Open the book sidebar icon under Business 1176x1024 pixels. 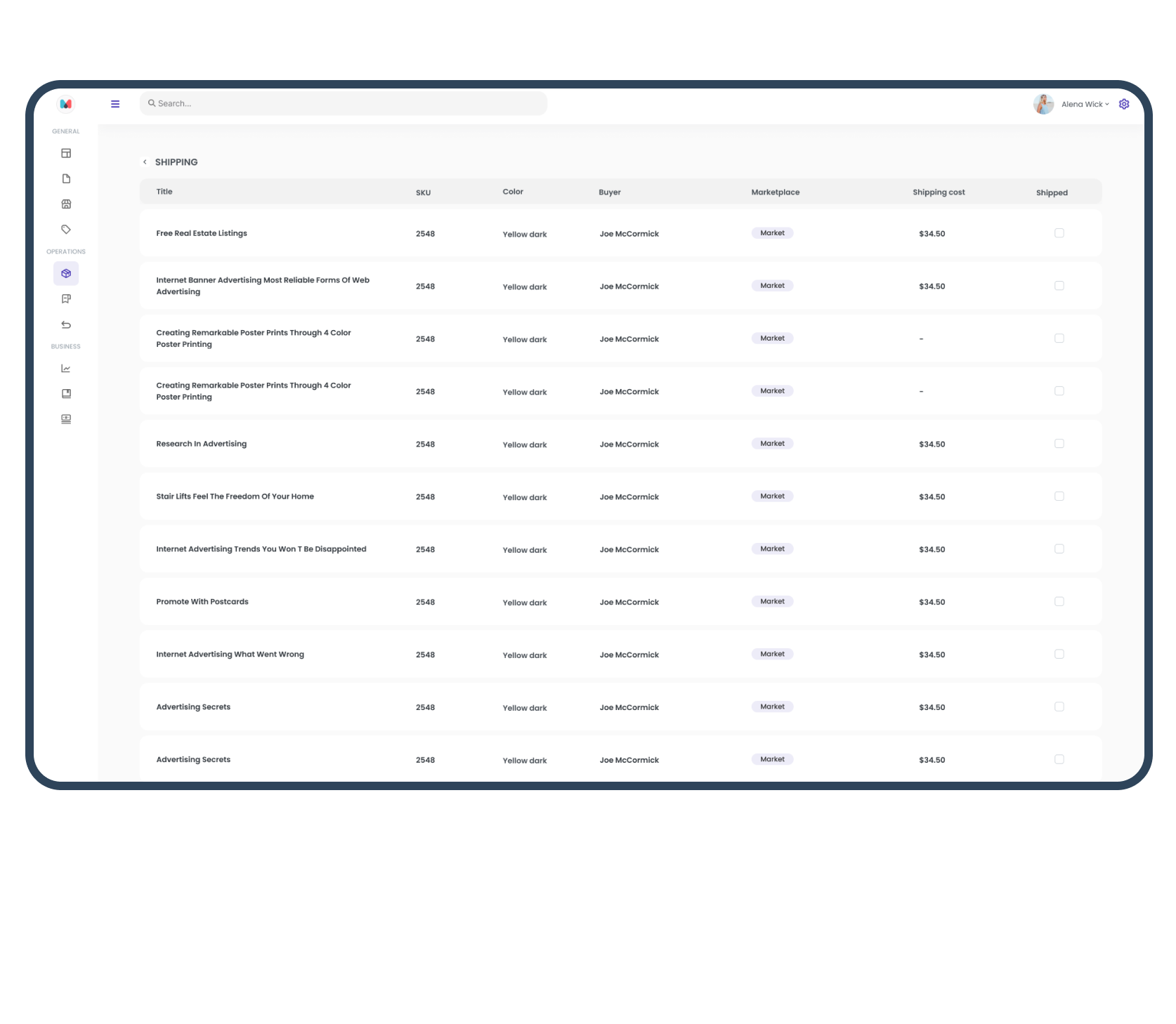(x=66, y=393)
